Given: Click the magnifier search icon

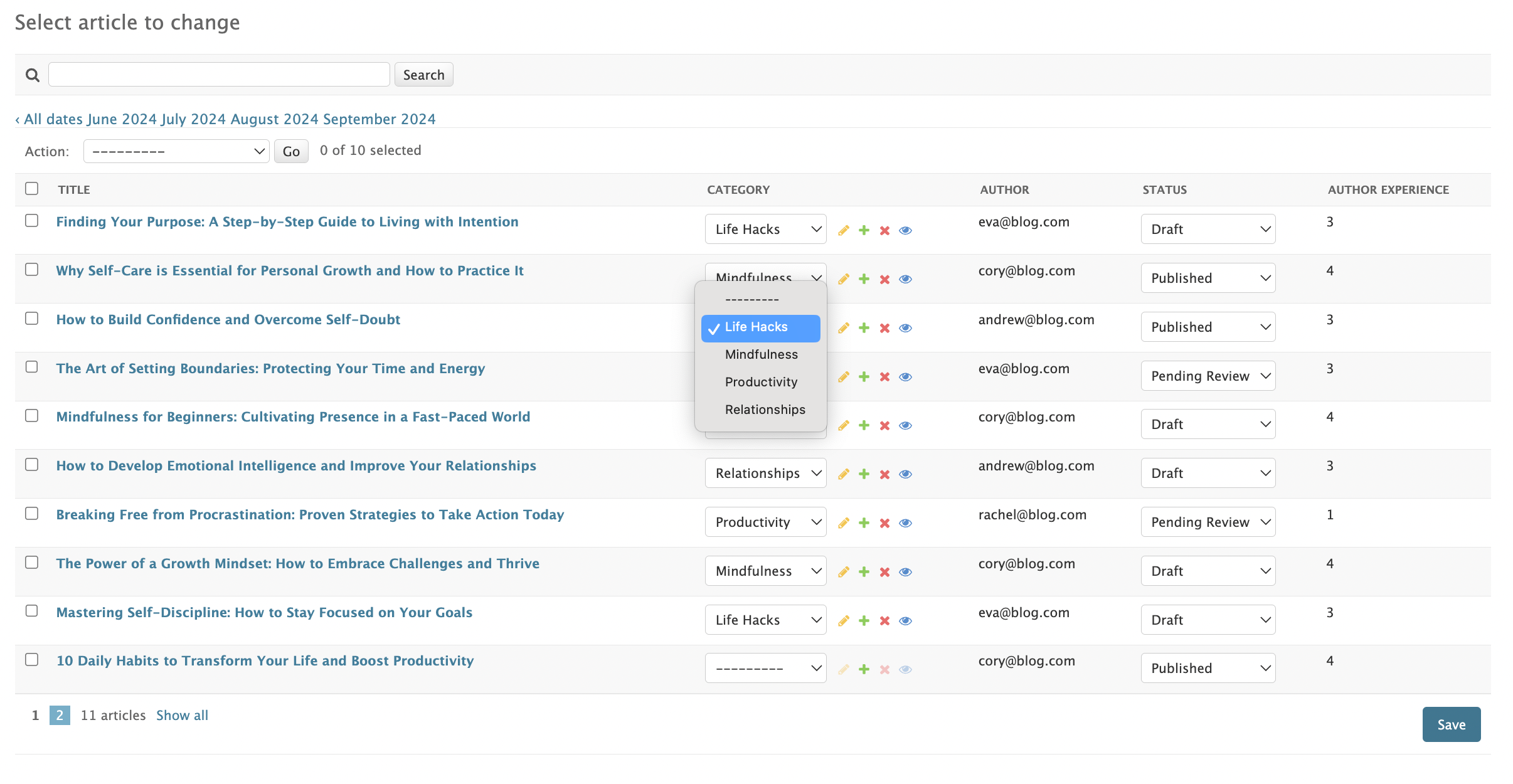Looking at the screenshot, I should (x=32, y=74).
